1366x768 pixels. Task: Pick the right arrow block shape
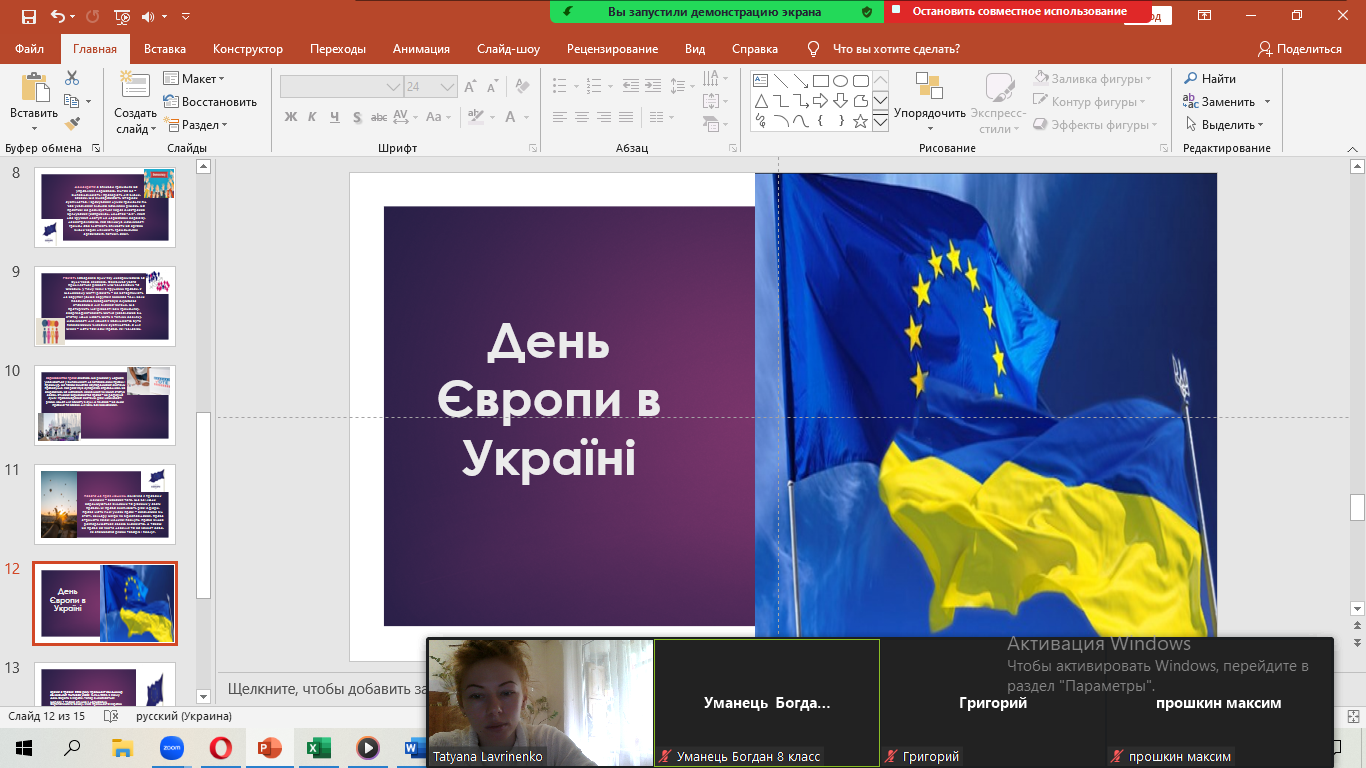(x=820, y=101)
